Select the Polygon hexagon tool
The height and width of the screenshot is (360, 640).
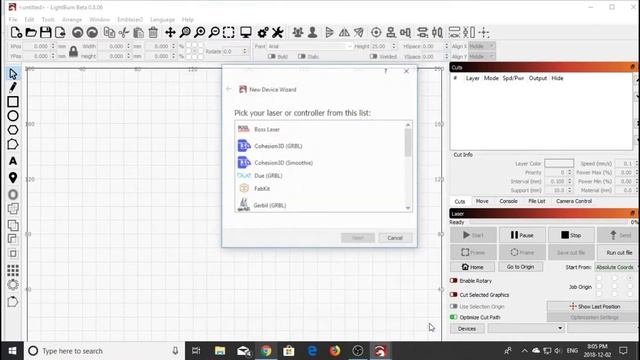click(x=13, y=130)
